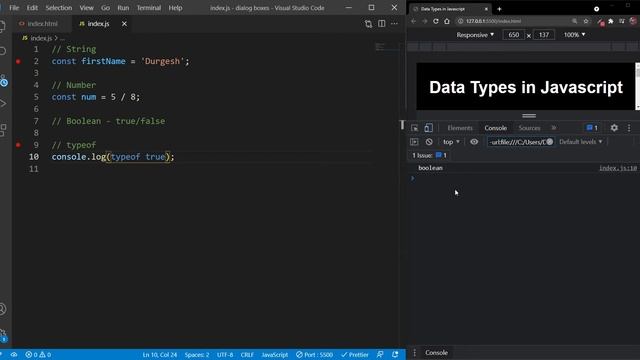This screenshot has height=360, width=640.
Task: Click the 1 Issue link in console
Action: 429,155
